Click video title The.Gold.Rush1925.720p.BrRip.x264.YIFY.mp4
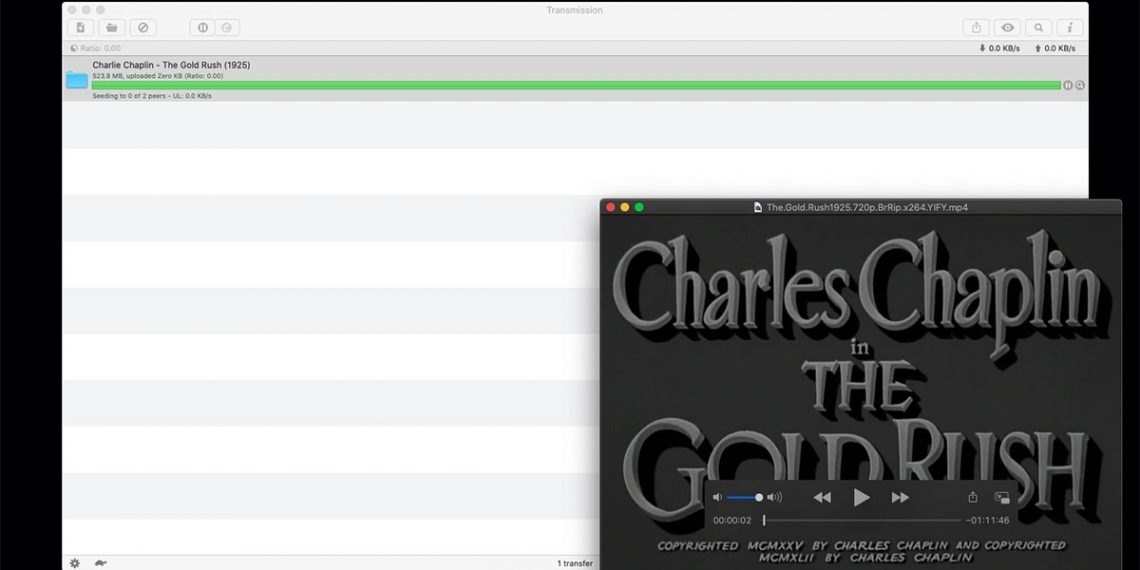The image size is (1140, 570). pyautogui.click(x=867, y=207)
